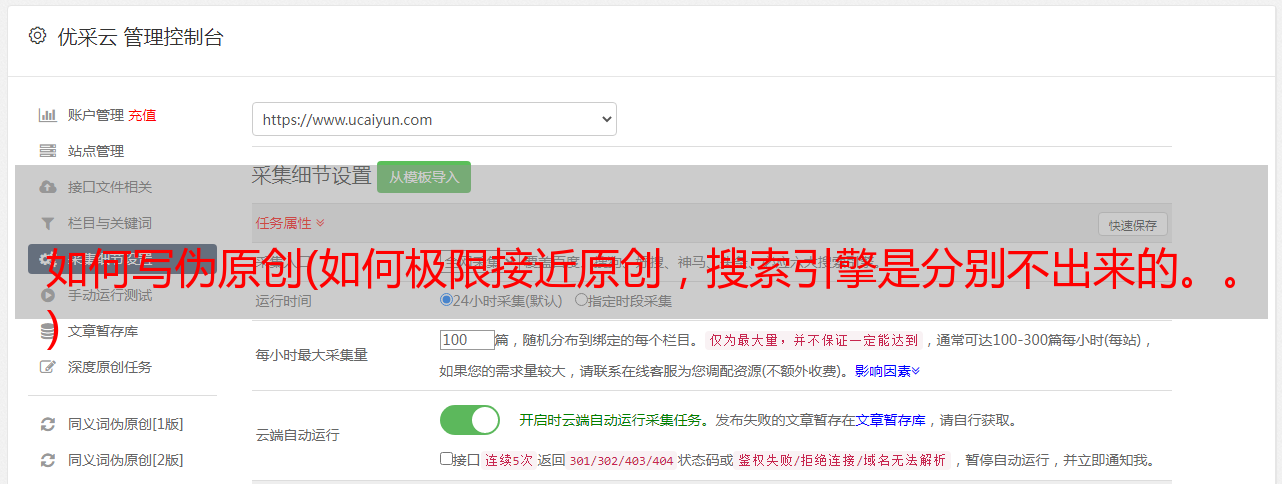Click the database icon for 文章暂存库

coord(47,331)
